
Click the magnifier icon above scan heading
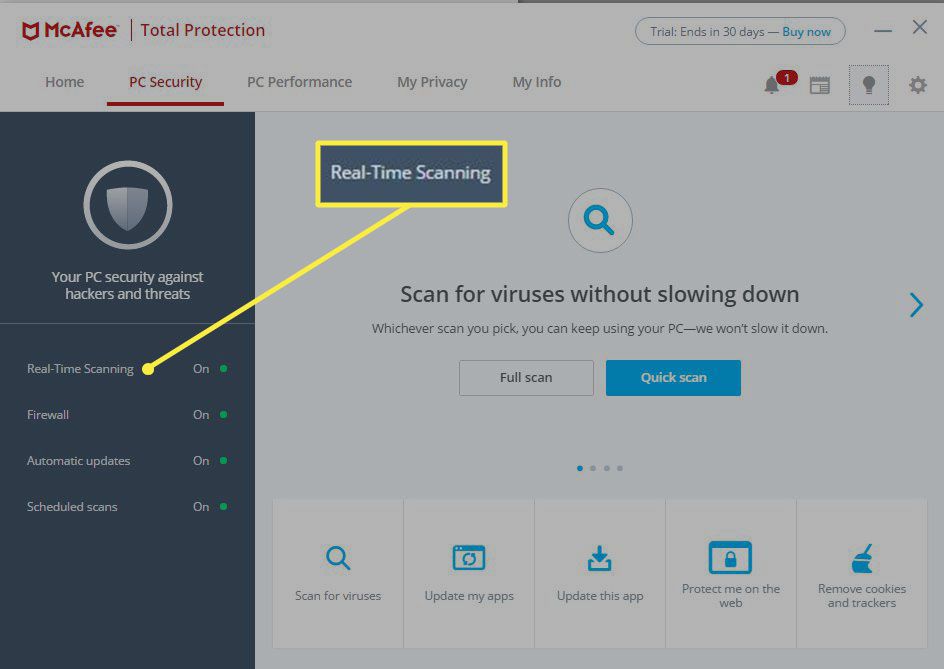(x=600, y=221)
